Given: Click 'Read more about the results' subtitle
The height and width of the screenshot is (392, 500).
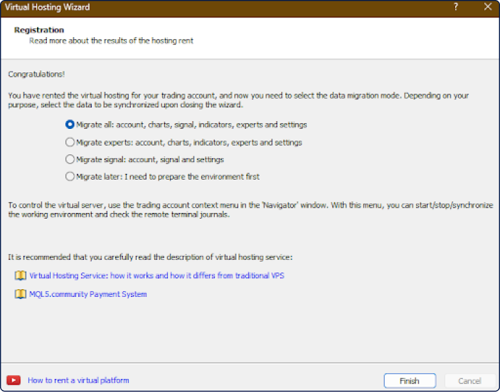Looking at the screenshot, I should (111, 41).
